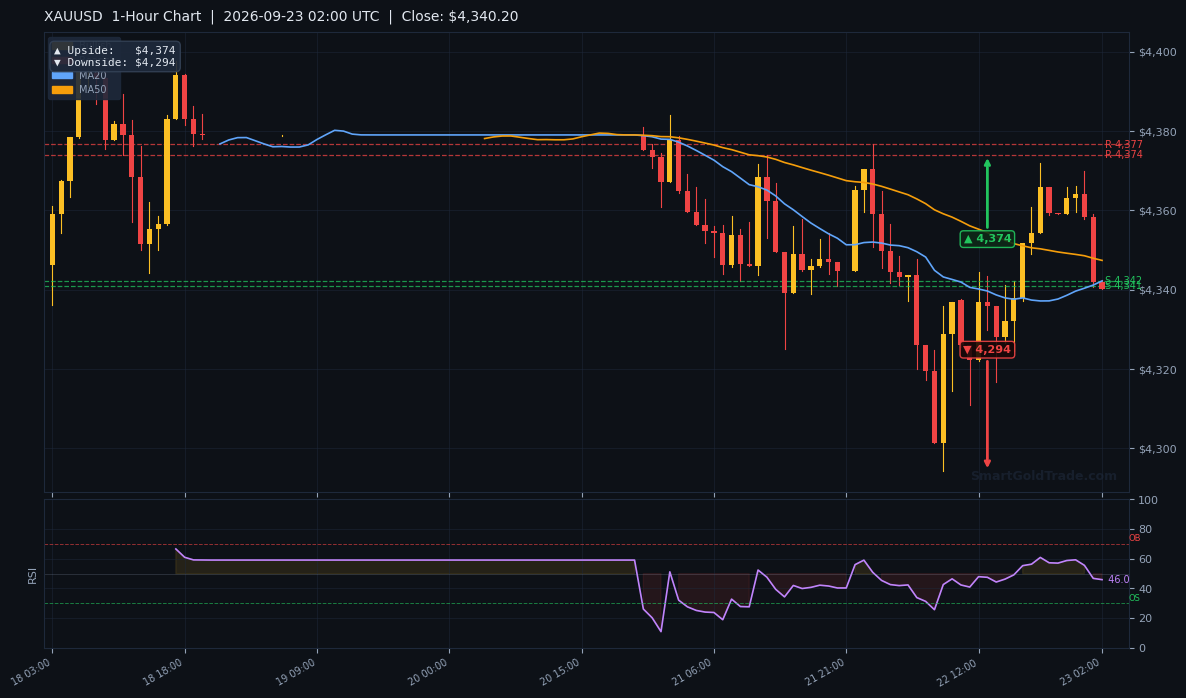1186x698 pixels.
Task: Click the $4,340 price axis label
Action: point(1157,290)
